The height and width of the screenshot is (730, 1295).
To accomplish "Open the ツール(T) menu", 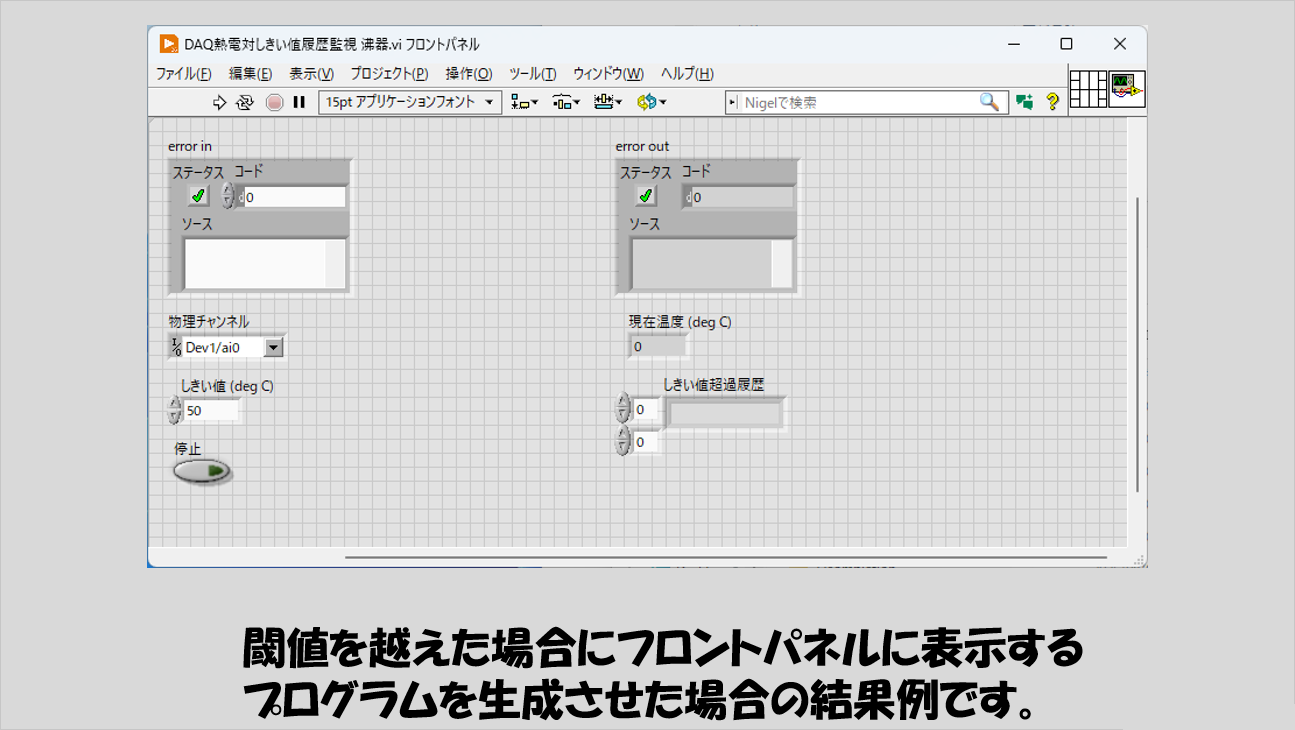I will pos(533,74).
